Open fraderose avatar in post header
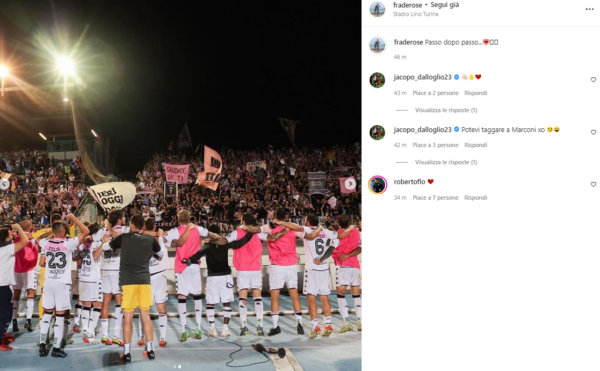Image resolution: width=600 pixels, height=371 pixels. tap(377, 9)
